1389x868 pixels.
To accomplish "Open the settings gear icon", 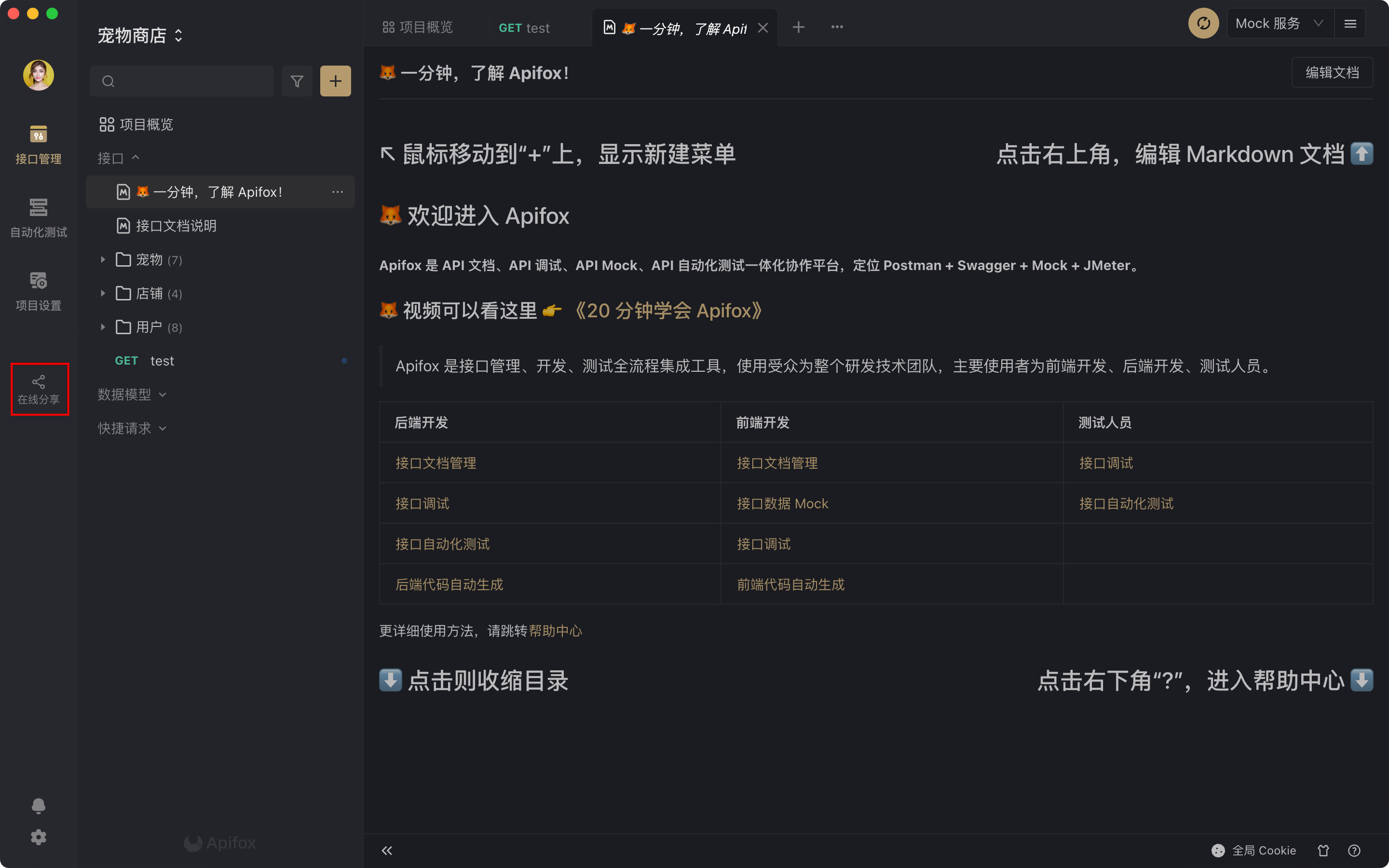I will coord(39,837).
